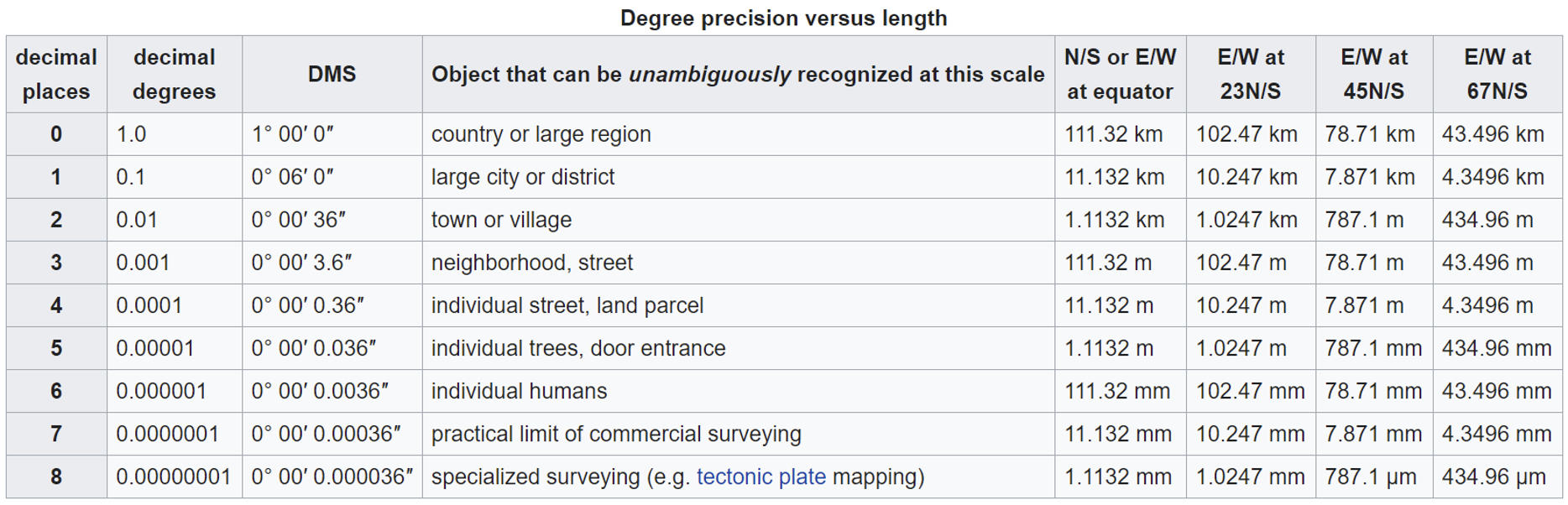Viewport: 1568px width, 505px height.
Task: Select the "practical limit of commercial surveying" cell
Action: [x=616, y=434]
